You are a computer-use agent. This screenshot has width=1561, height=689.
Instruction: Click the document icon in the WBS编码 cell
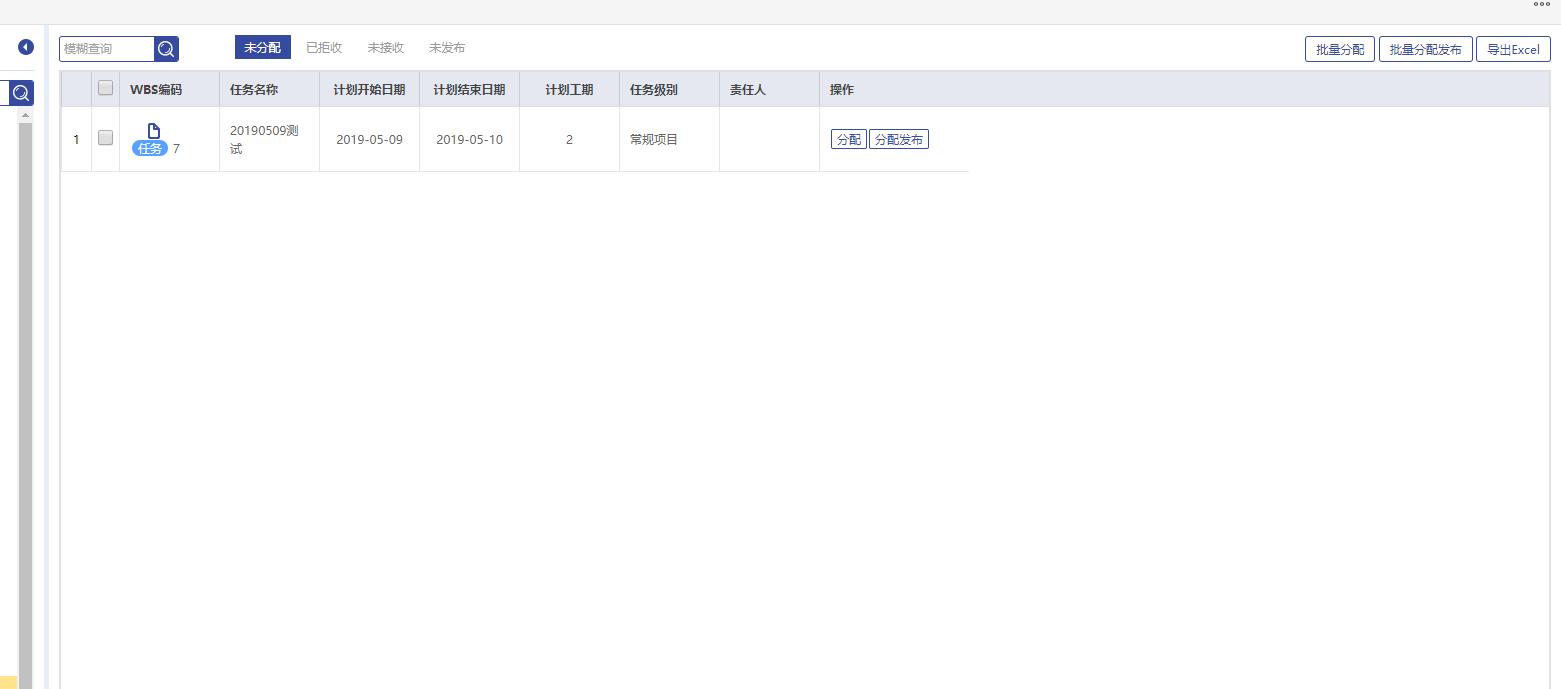[154, 131]
